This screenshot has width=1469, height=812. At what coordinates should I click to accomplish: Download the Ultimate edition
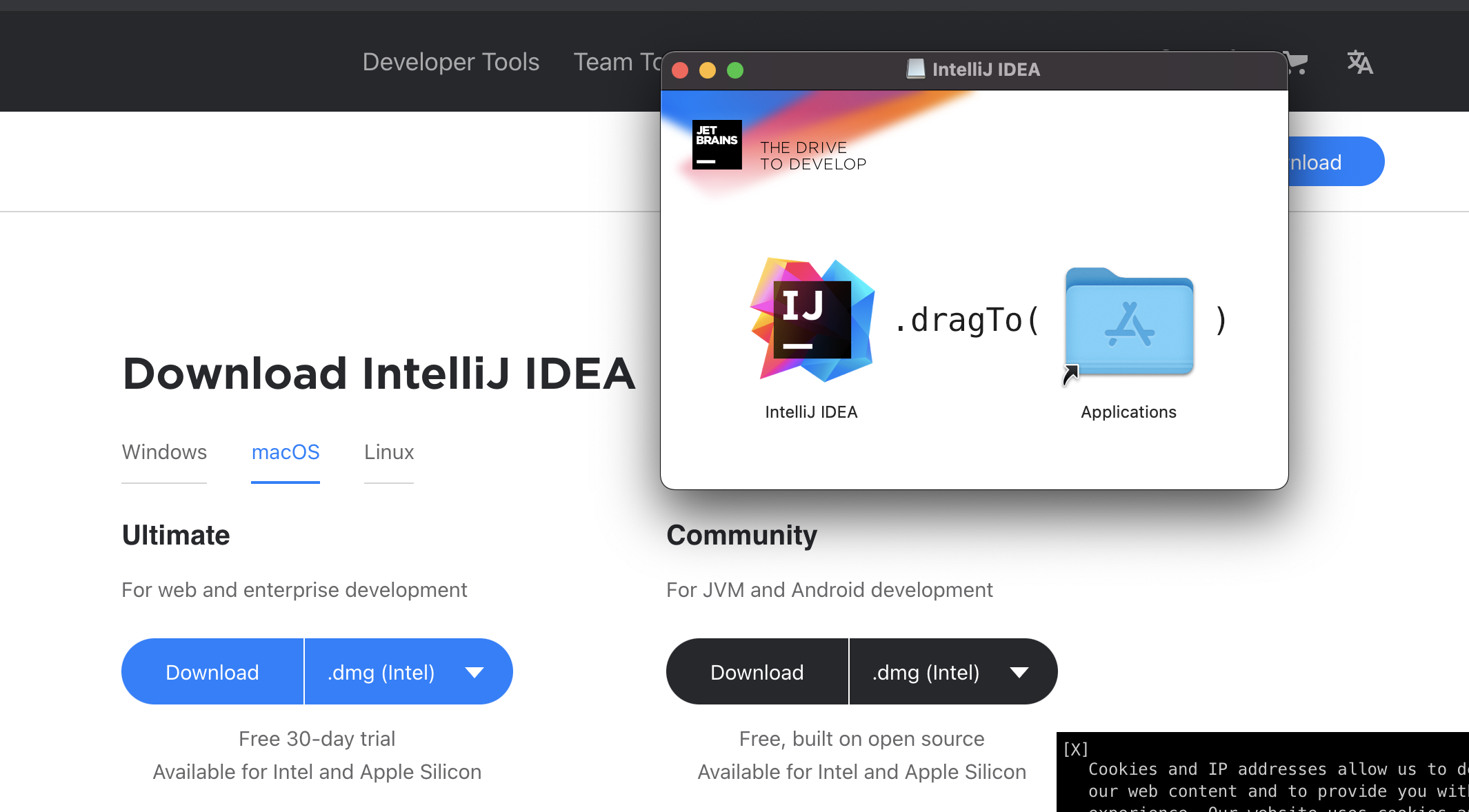(212, 672)
